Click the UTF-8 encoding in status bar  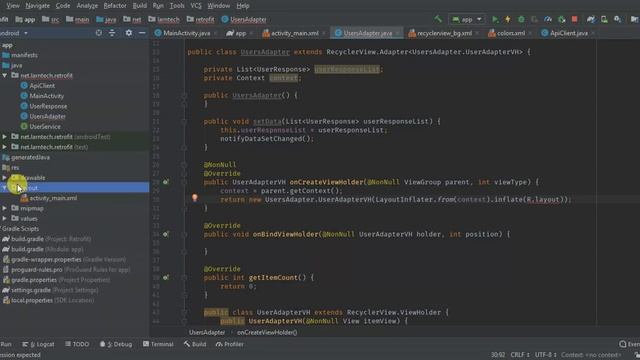pyautogui.click(x=546, y=355)
